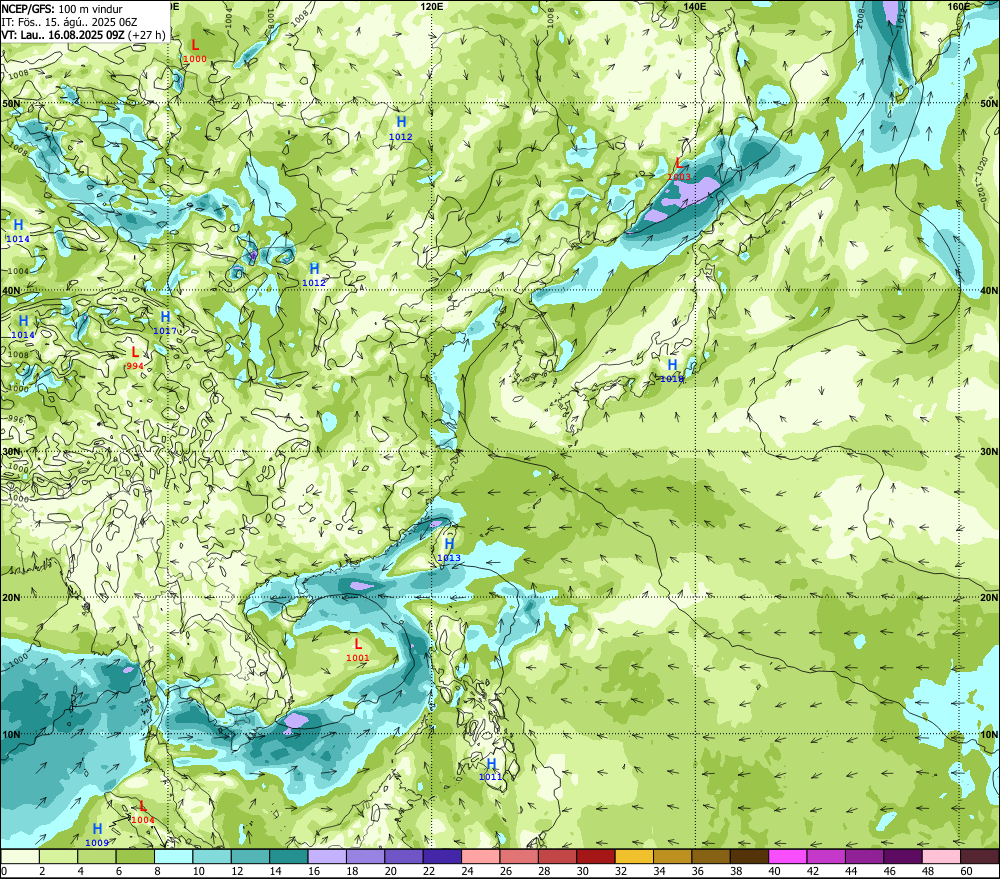Click the high pressure marker labeled 1011
This screenshot has height=879, width=1000.
coord(491,769)
